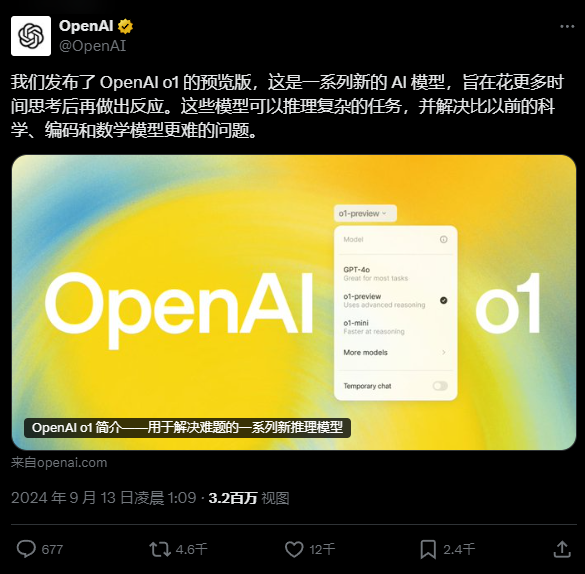Click the share upload icon
Screen dimensions: 585x574
[562, 549]
